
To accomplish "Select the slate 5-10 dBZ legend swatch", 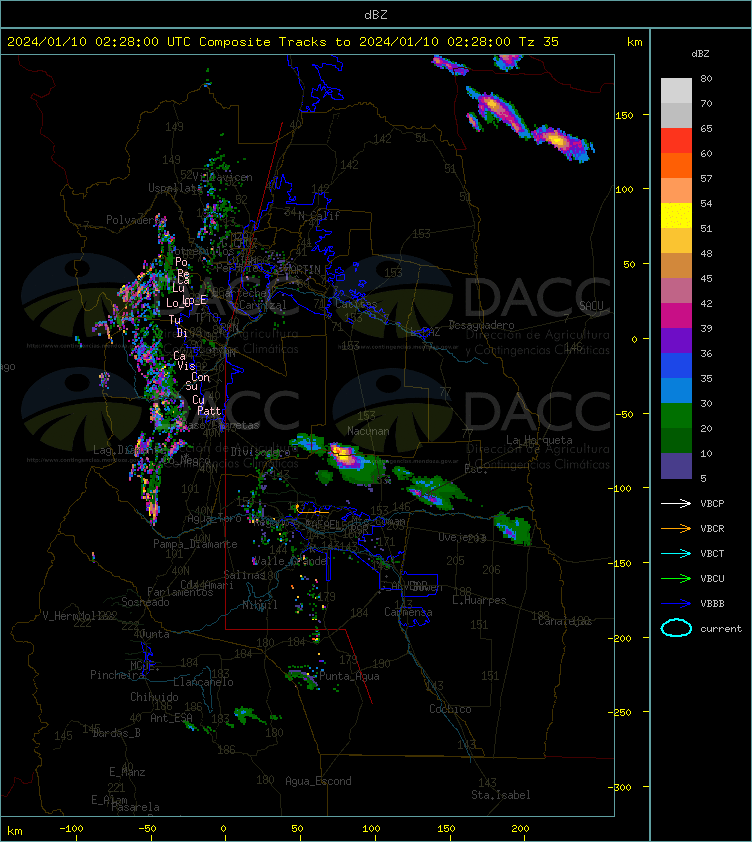I will click(x=676, y=466).
